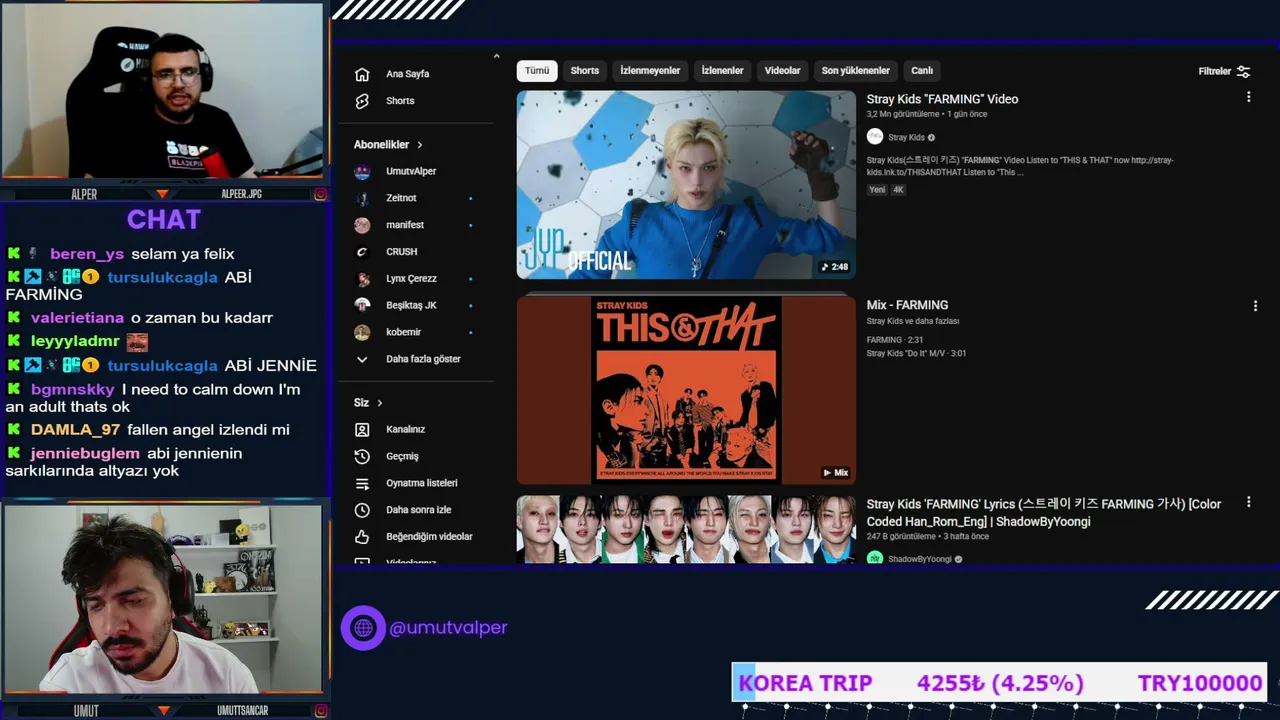Open Ana Sayfa home icon in sidebar
The height and width of the screenshot is (720, 1280).
pos(362,74)
